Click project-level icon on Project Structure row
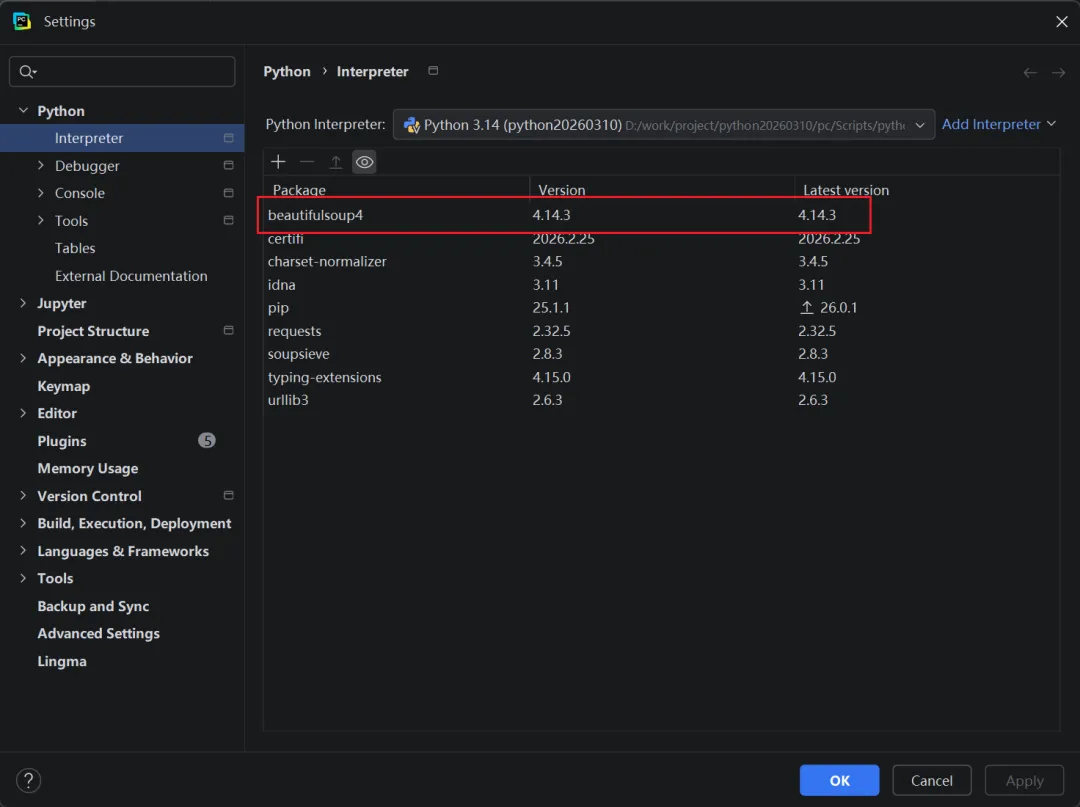The width and height of the screenshot is (1080, 807). tap(229, 331)
